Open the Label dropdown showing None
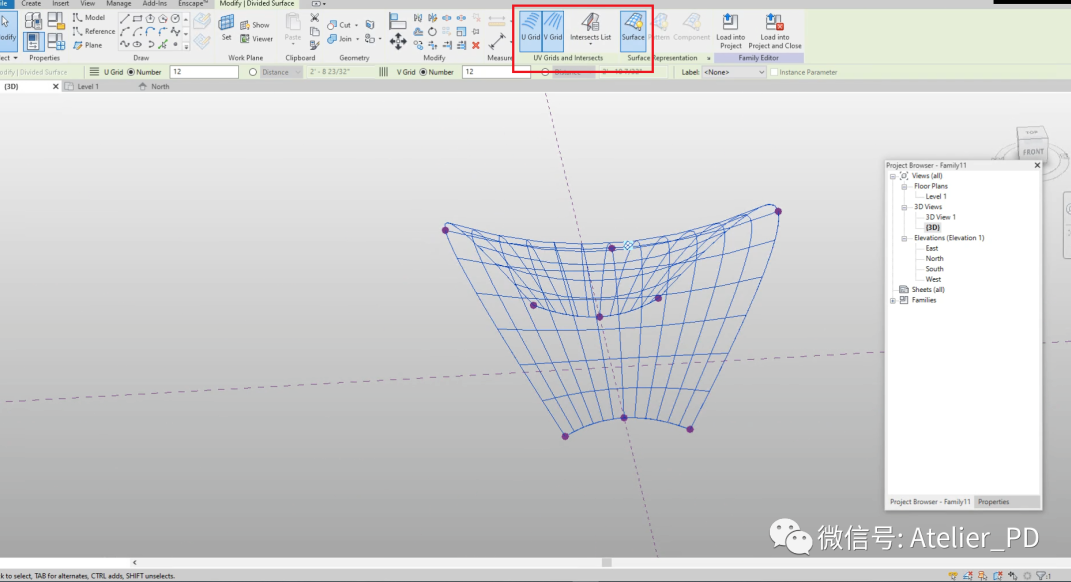 tap(734, 72)
